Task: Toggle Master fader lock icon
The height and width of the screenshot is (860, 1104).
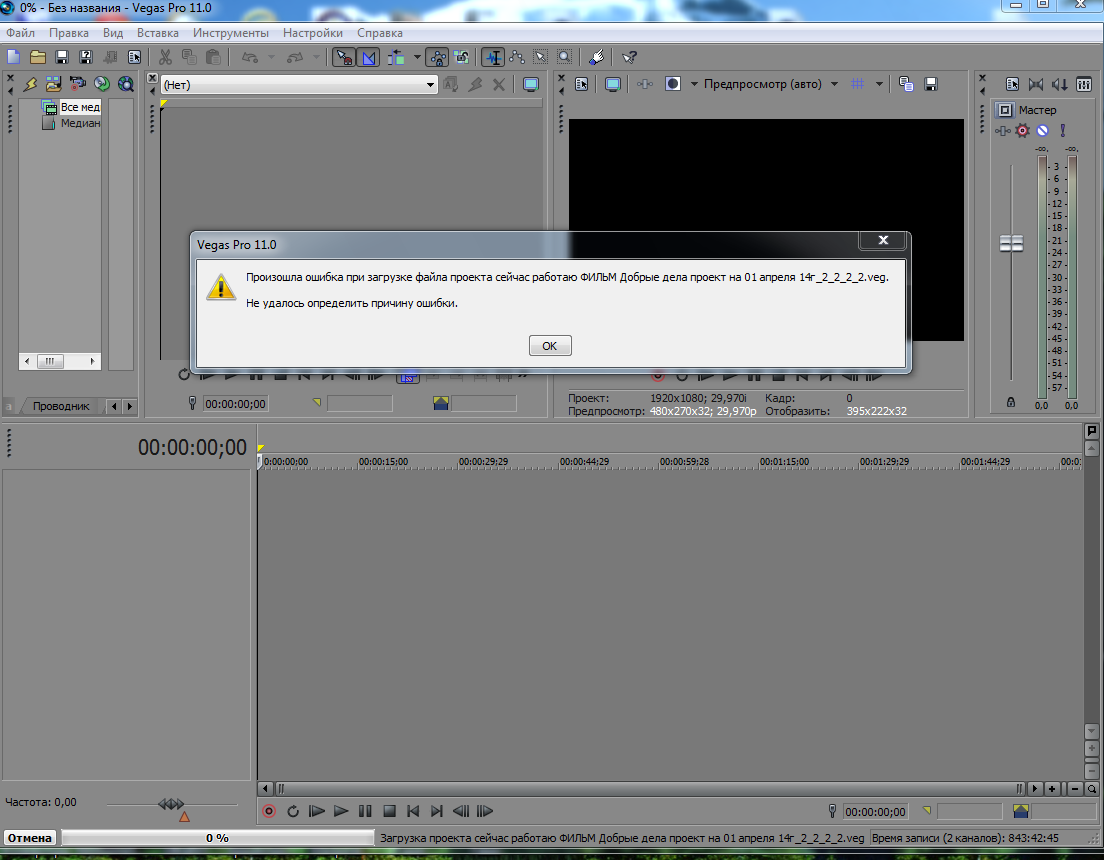Action: pyautogui.click(x=1011, y=402)
